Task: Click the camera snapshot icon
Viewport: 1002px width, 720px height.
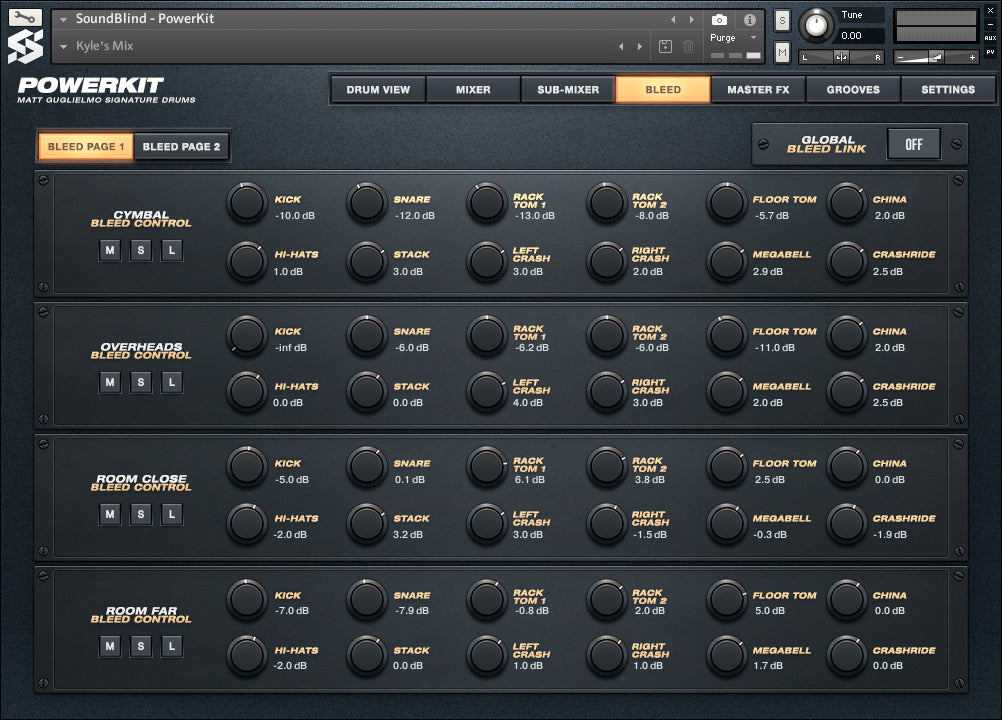Action: point(719,19)
